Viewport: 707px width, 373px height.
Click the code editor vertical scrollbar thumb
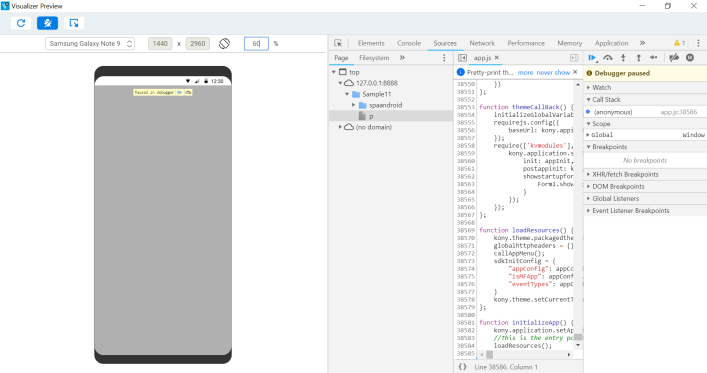(578, 337)
